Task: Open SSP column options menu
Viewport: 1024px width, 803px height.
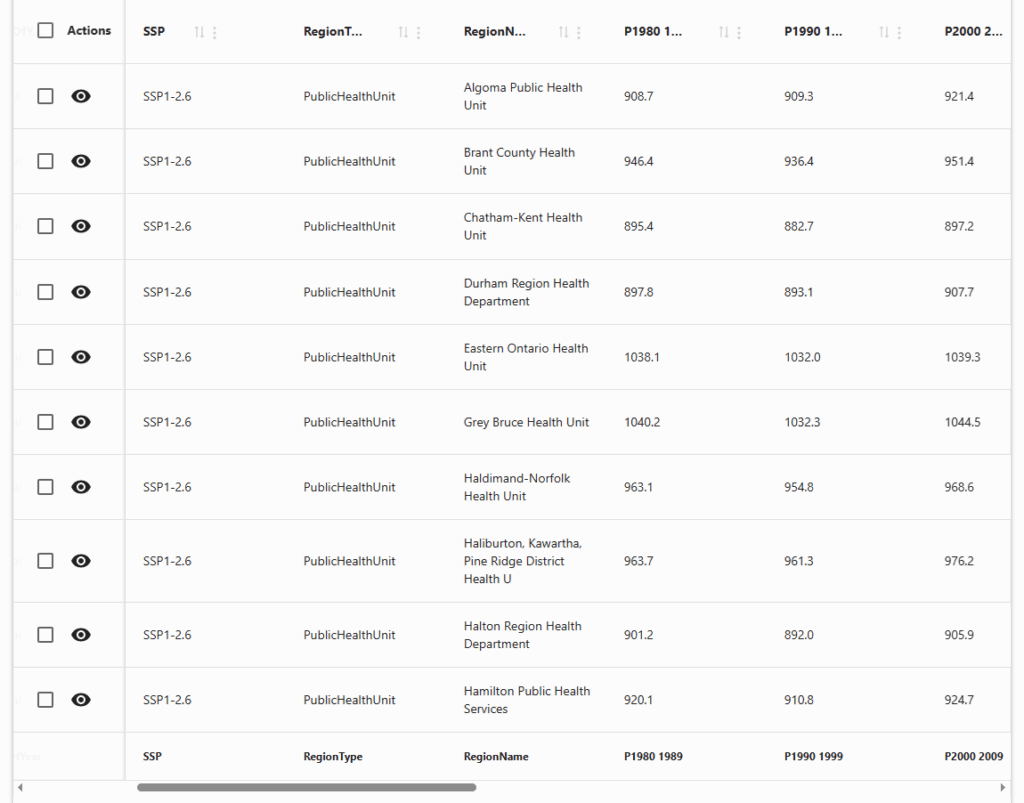Action: pyautogui.click(x=215, y=32)
